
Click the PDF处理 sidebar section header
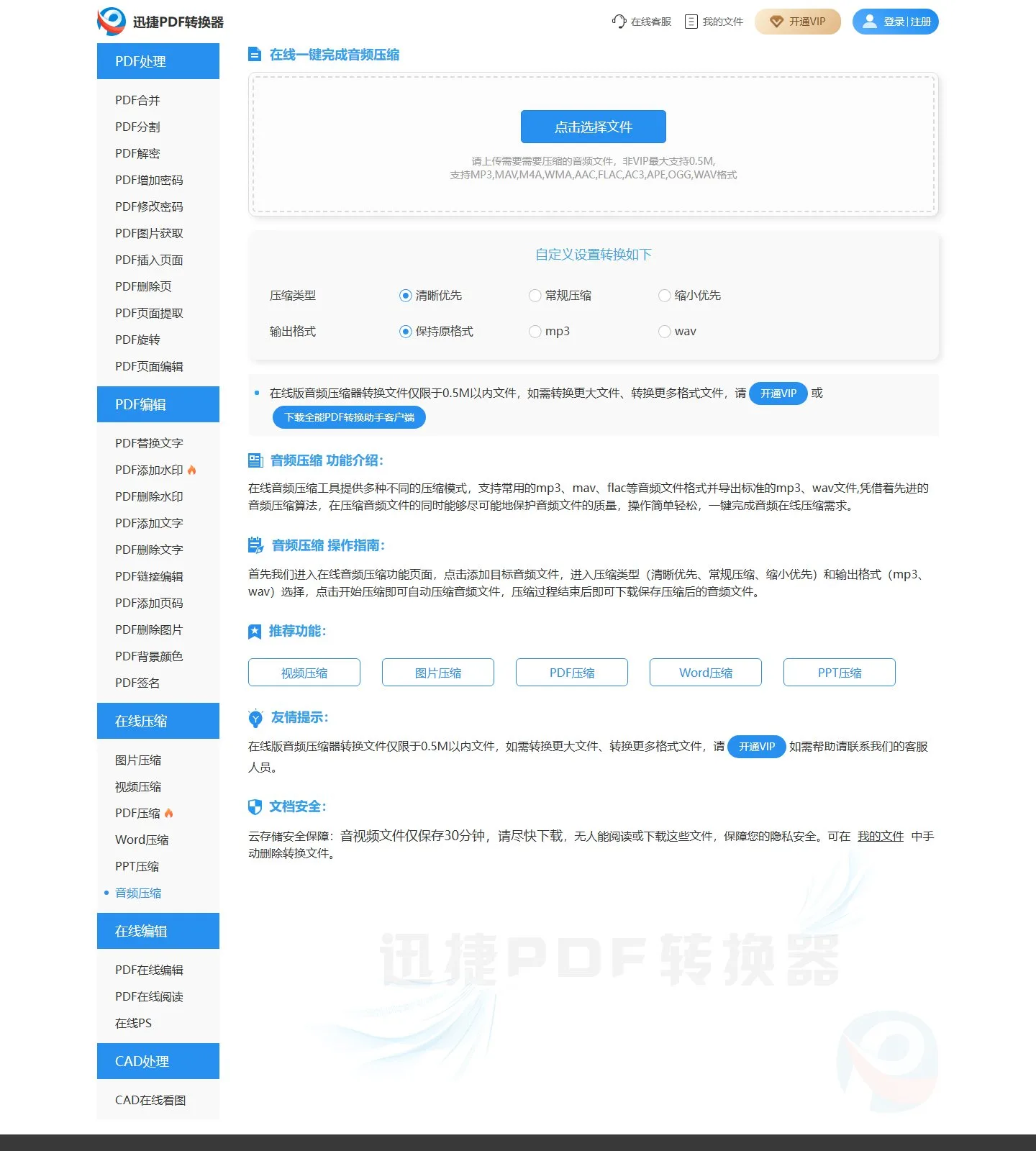(158, 61)
